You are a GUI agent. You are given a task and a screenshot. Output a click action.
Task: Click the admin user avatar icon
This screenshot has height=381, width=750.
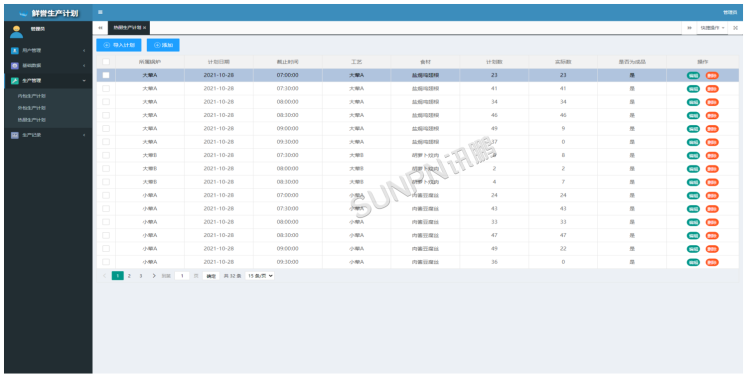(x=16, y=32)
